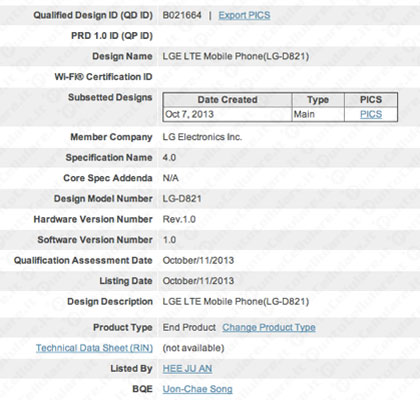Select the Oct 7, 2013 table cell
Viewport: 420px width, 400px height.
click(x=227, y=114)
